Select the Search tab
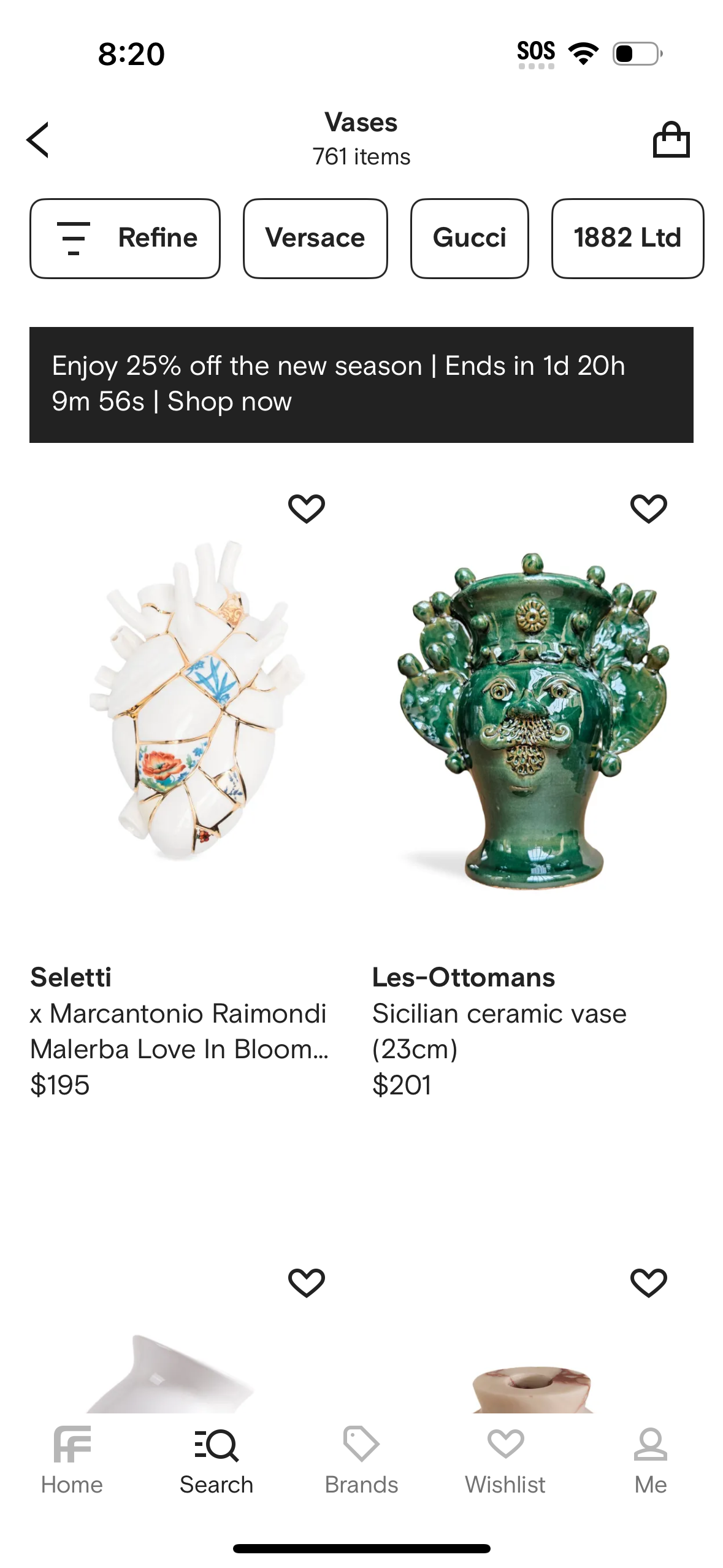 (216, 1460)
